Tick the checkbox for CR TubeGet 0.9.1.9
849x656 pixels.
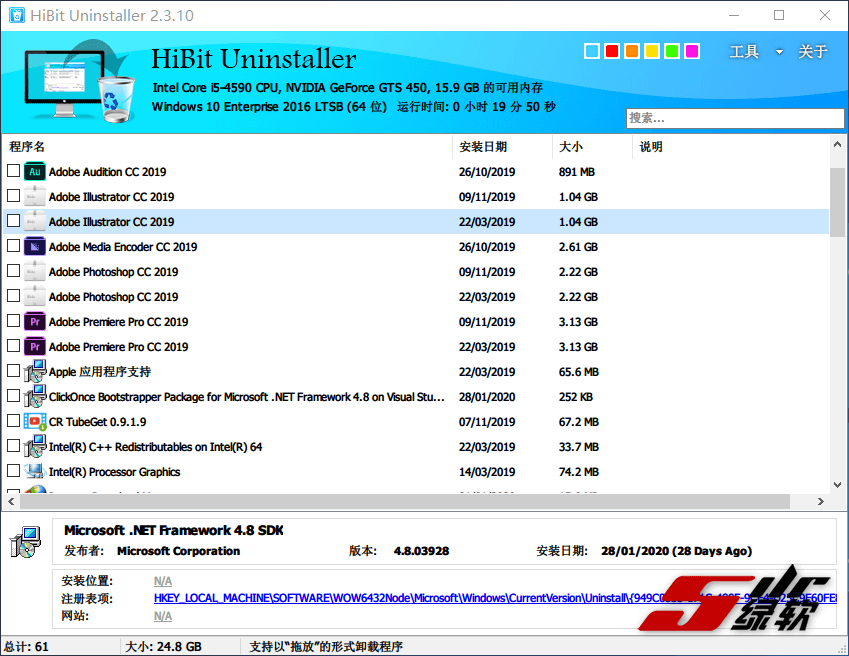(x=13, y=422)
